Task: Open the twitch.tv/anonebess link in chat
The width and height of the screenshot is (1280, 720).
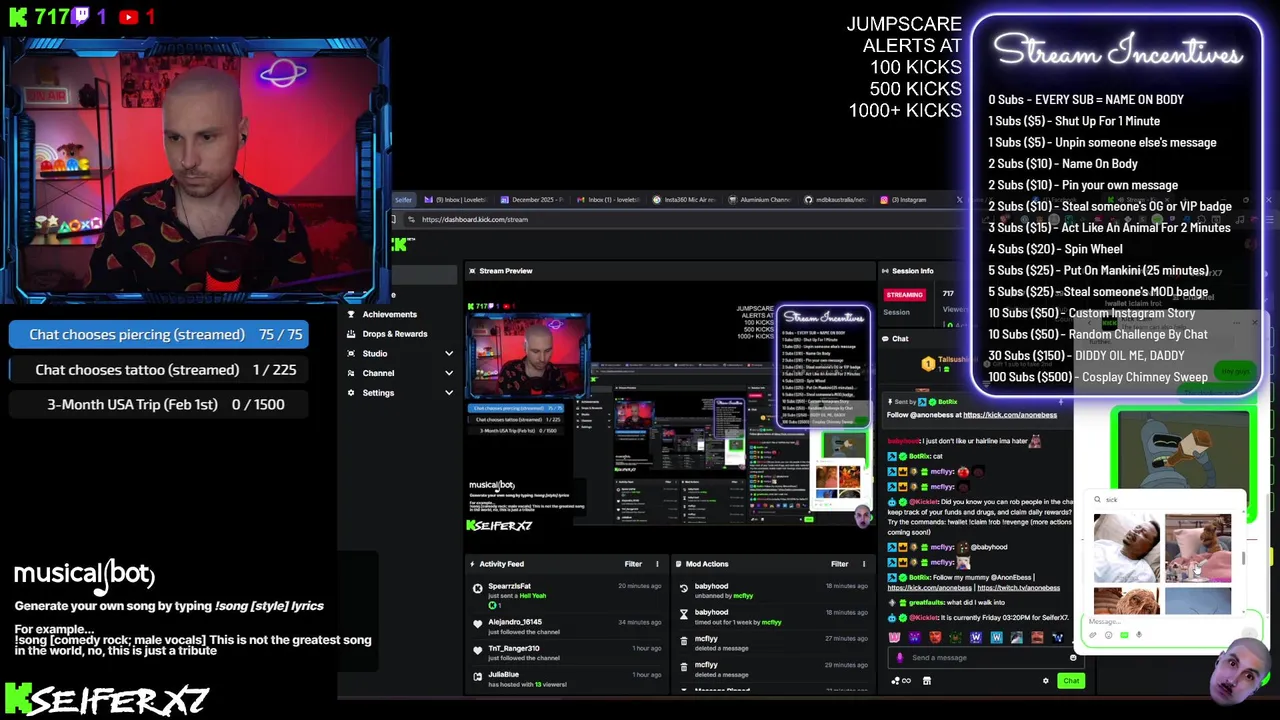Action: click(x=1018, y=588)
